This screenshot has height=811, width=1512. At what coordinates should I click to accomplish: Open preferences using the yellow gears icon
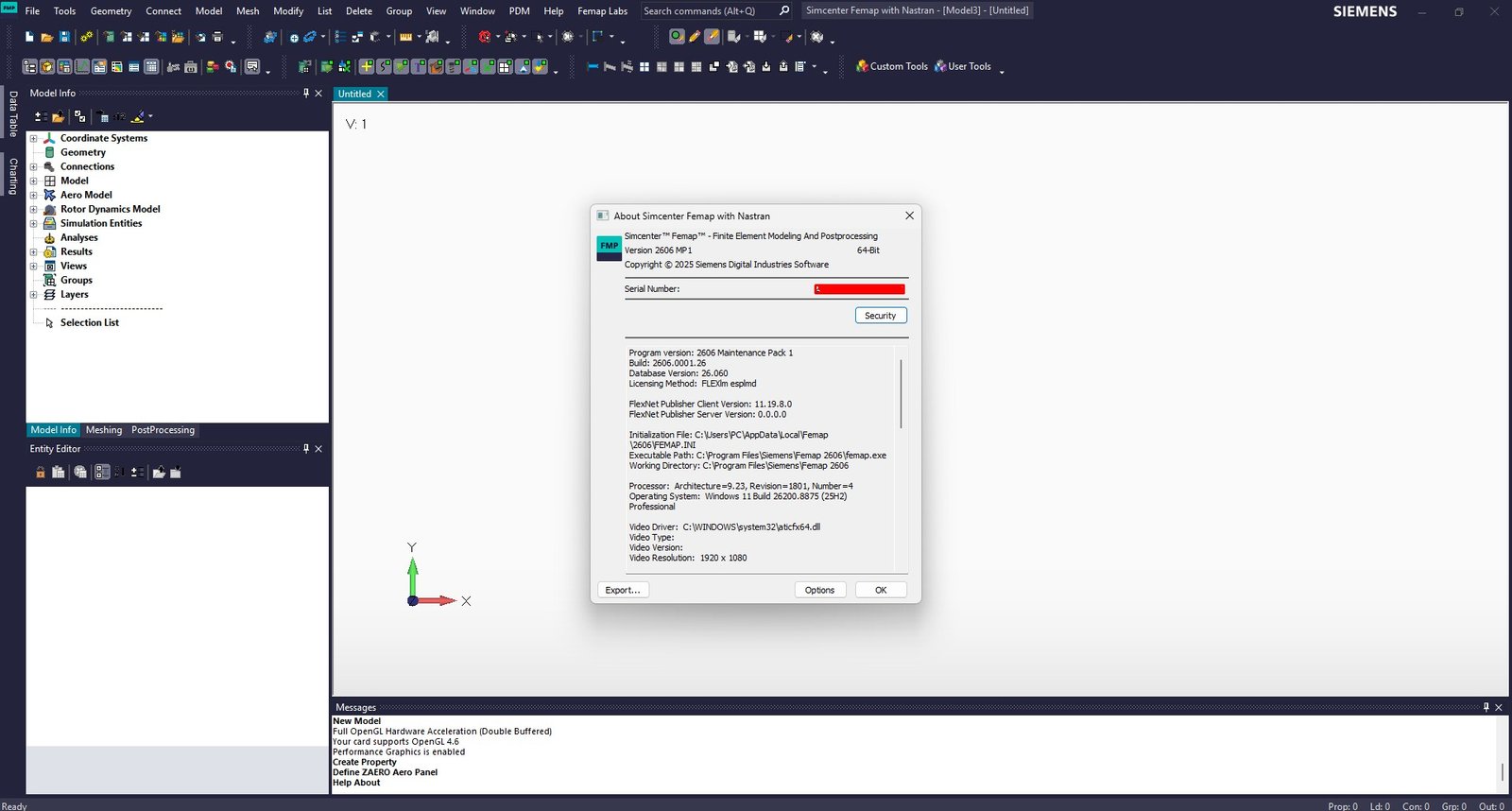(x=87, y=37)
